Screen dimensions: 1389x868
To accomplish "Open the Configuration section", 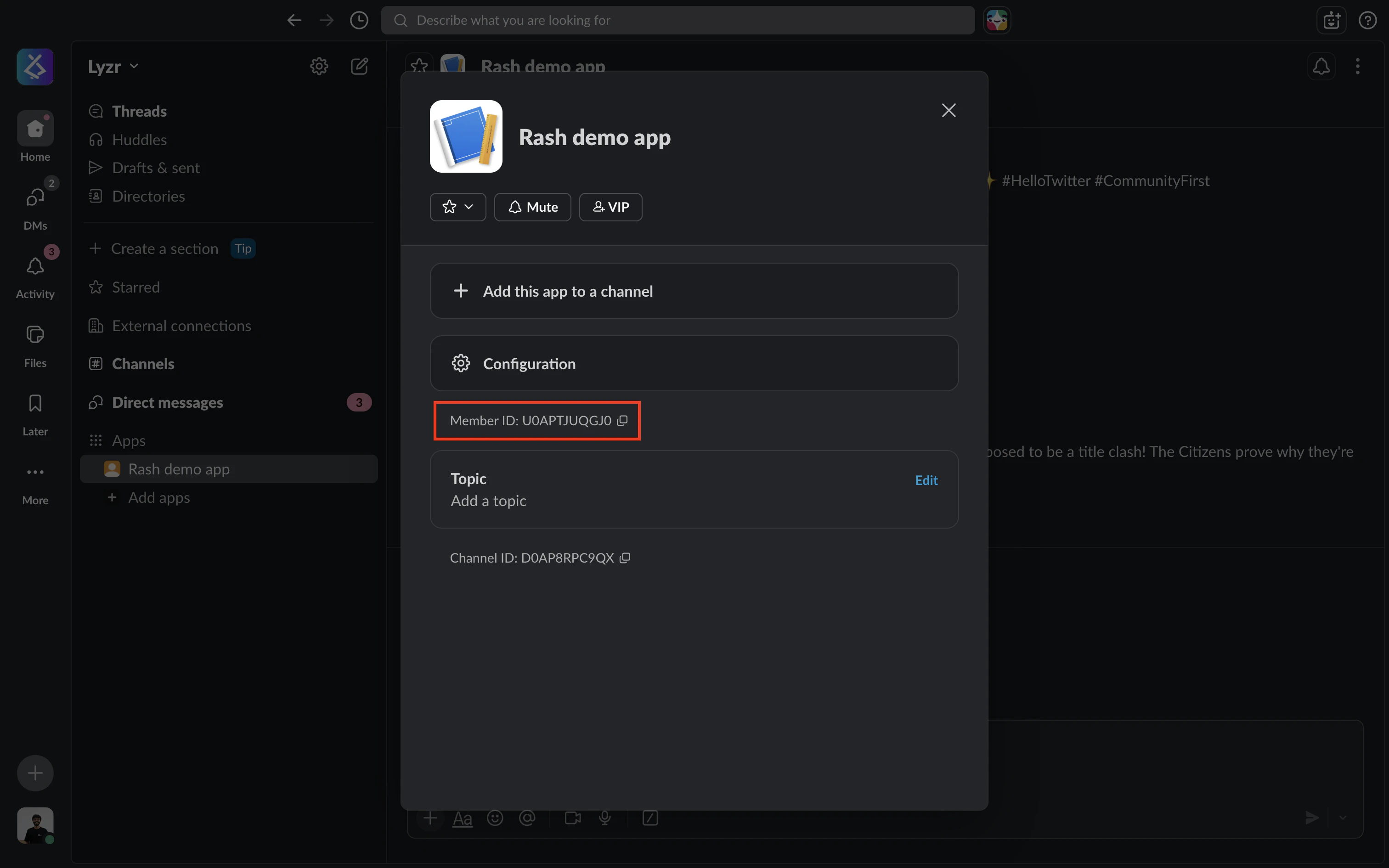I will click(x=694, y=364).
